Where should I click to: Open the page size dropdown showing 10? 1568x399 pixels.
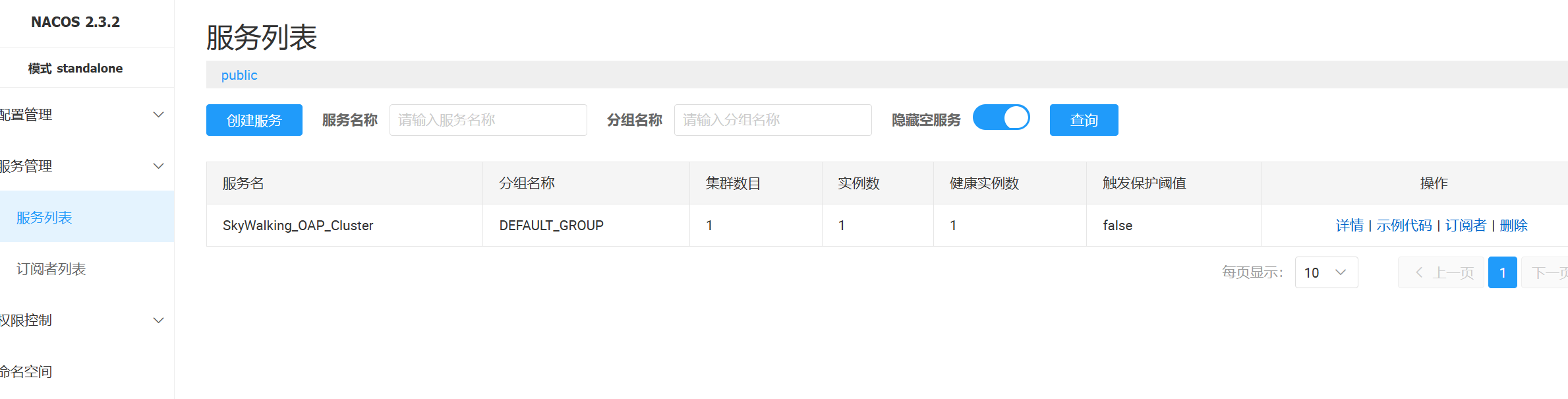click(x=1326, y=272)
